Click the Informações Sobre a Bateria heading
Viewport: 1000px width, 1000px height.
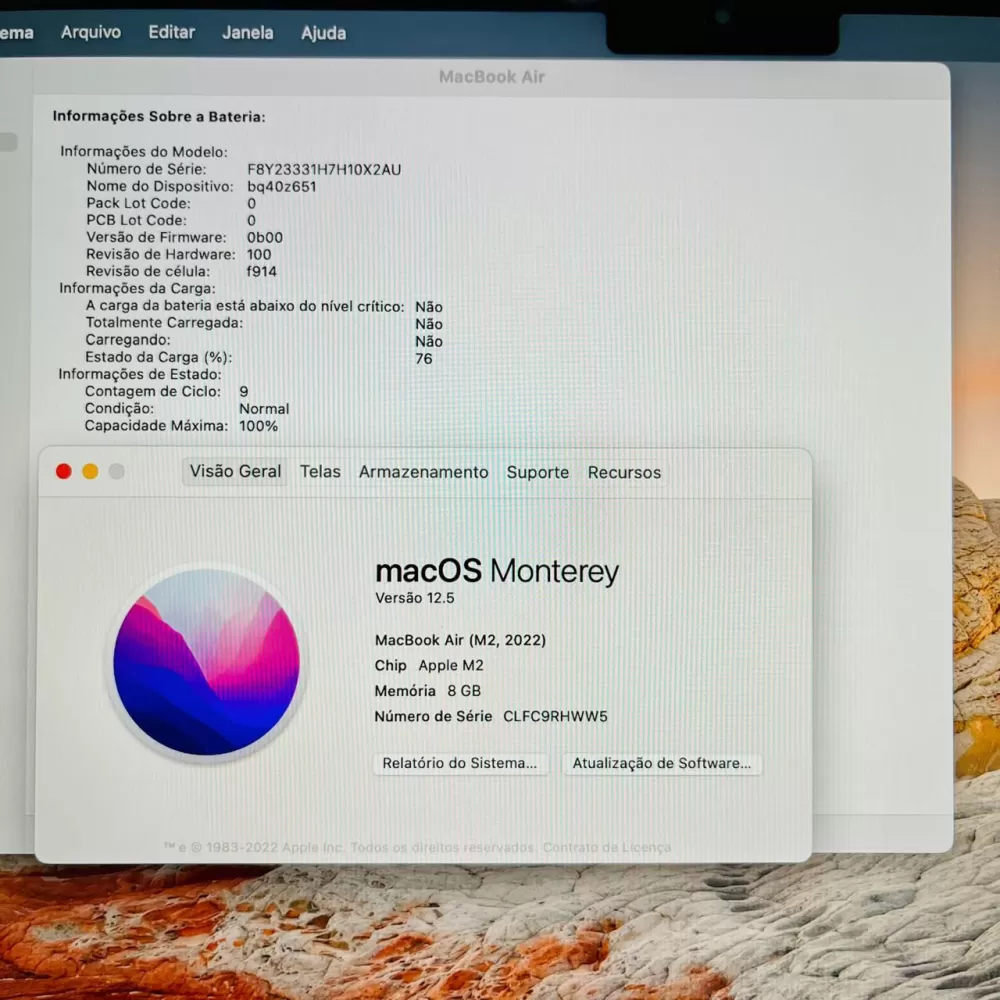tap(159, 116)
